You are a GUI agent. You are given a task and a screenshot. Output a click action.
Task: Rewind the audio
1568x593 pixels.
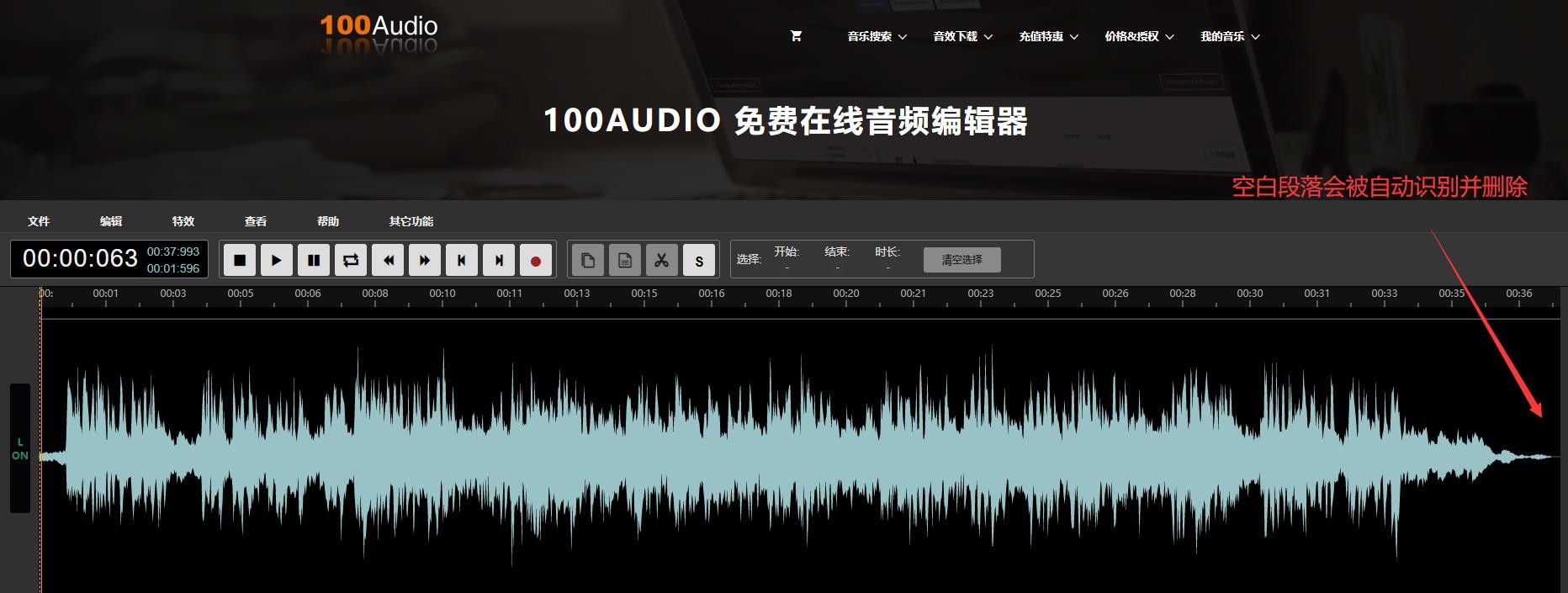(x=388, y=260)
